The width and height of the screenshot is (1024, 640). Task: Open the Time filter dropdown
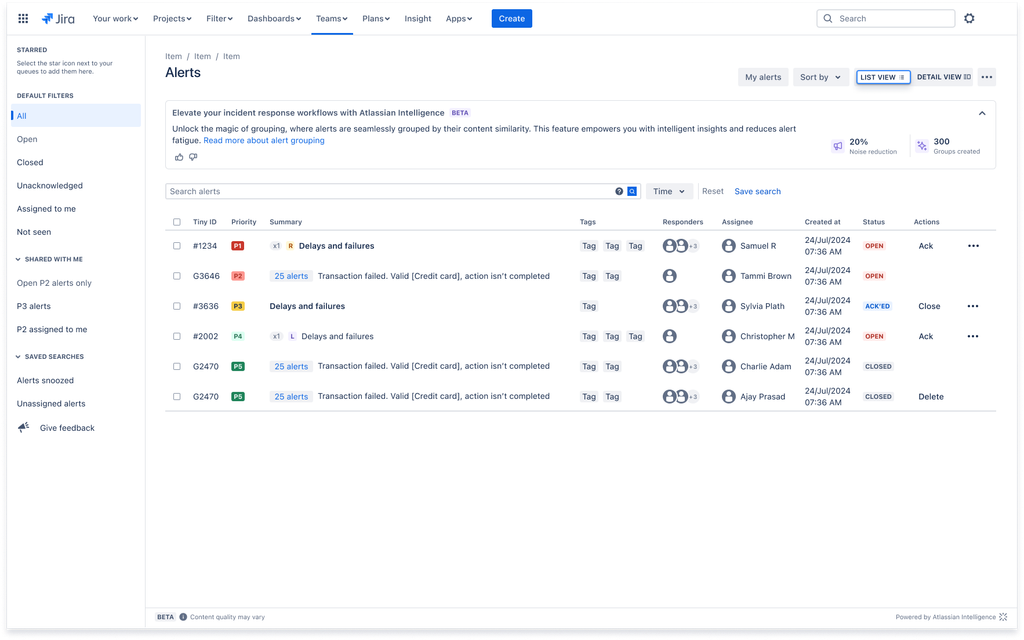669,191
